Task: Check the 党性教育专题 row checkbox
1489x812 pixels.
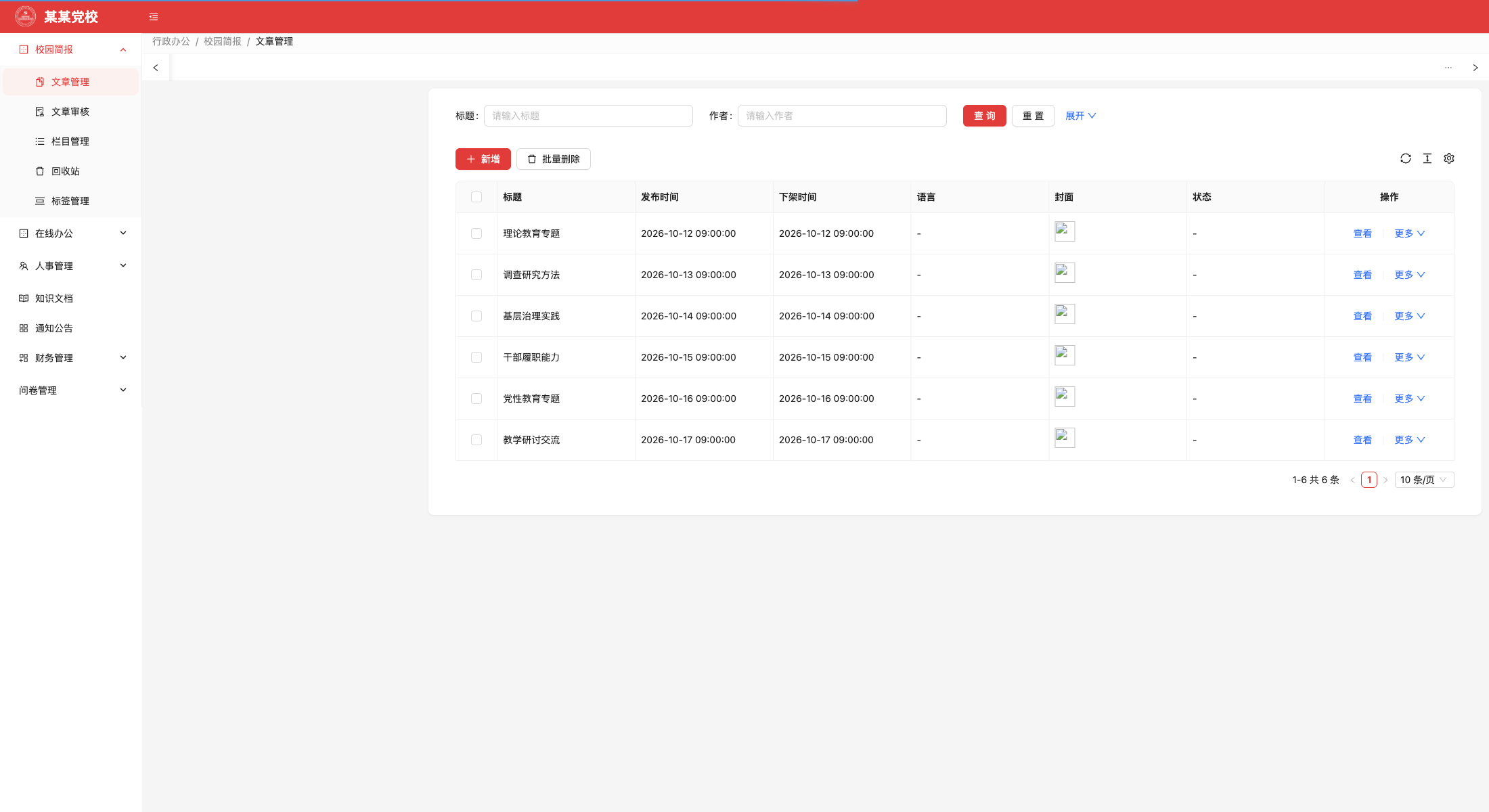Action: click(x=476, y=399)
